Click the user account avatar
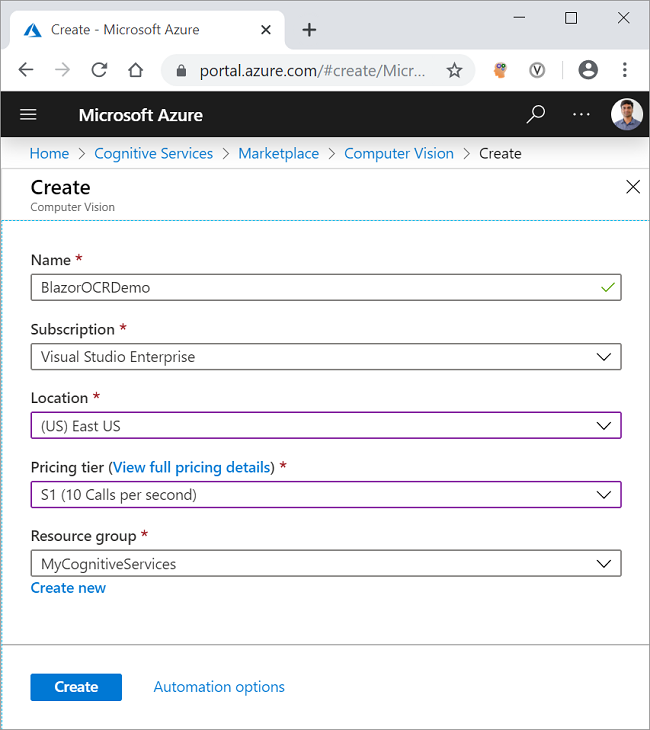The height and width of the screenshot is (730, 650). pyautogui.click(x=627, y=114)
